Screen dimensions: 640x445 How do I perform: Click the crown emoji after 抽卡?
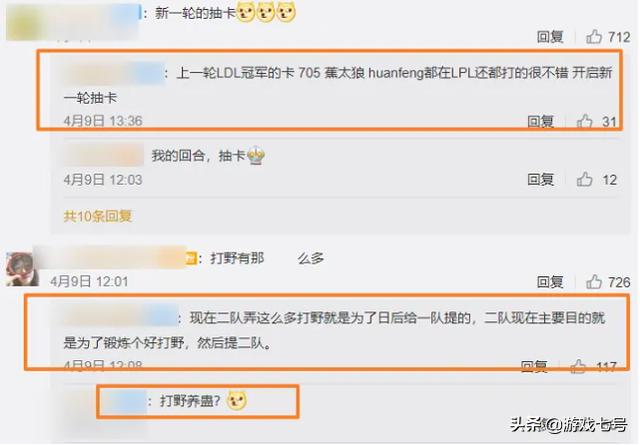[x=256, y=155]
